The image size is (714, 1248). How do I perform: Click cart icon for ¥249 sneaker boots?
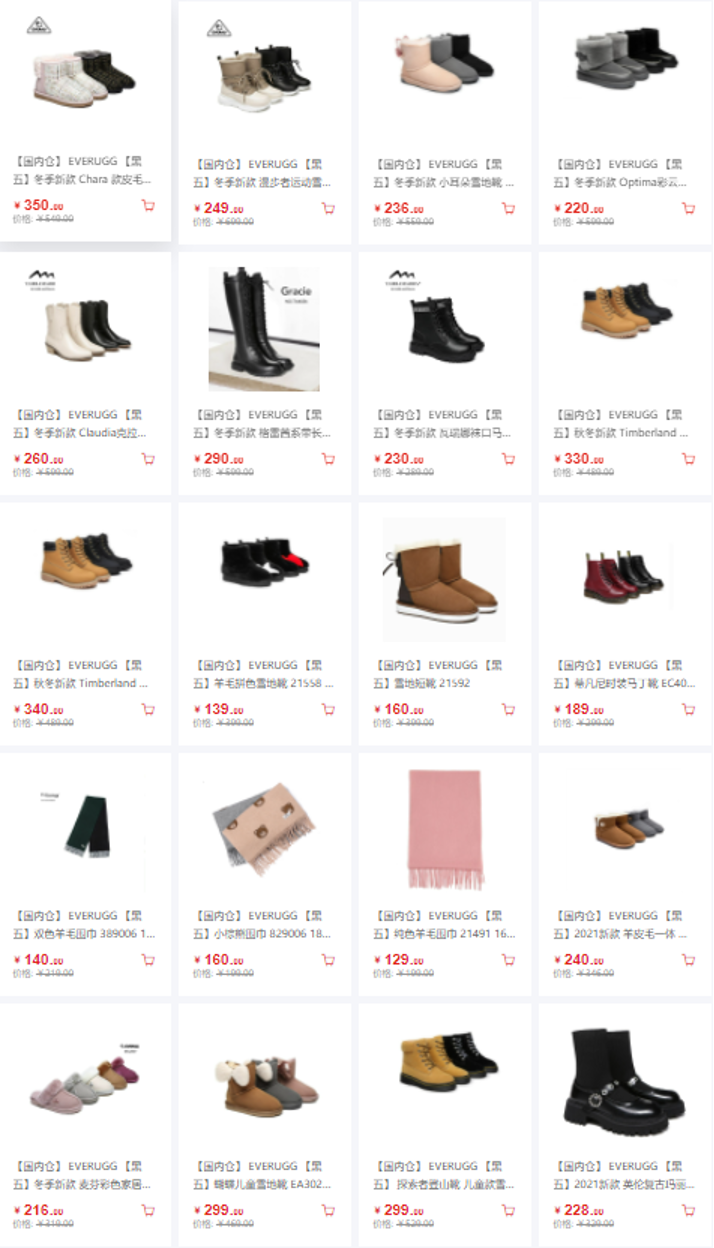point(328,208)
